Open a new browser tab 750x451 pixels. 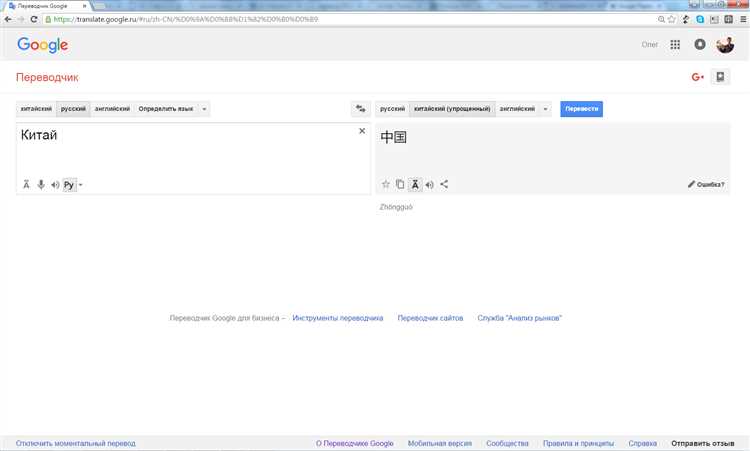tap(99, 6)
